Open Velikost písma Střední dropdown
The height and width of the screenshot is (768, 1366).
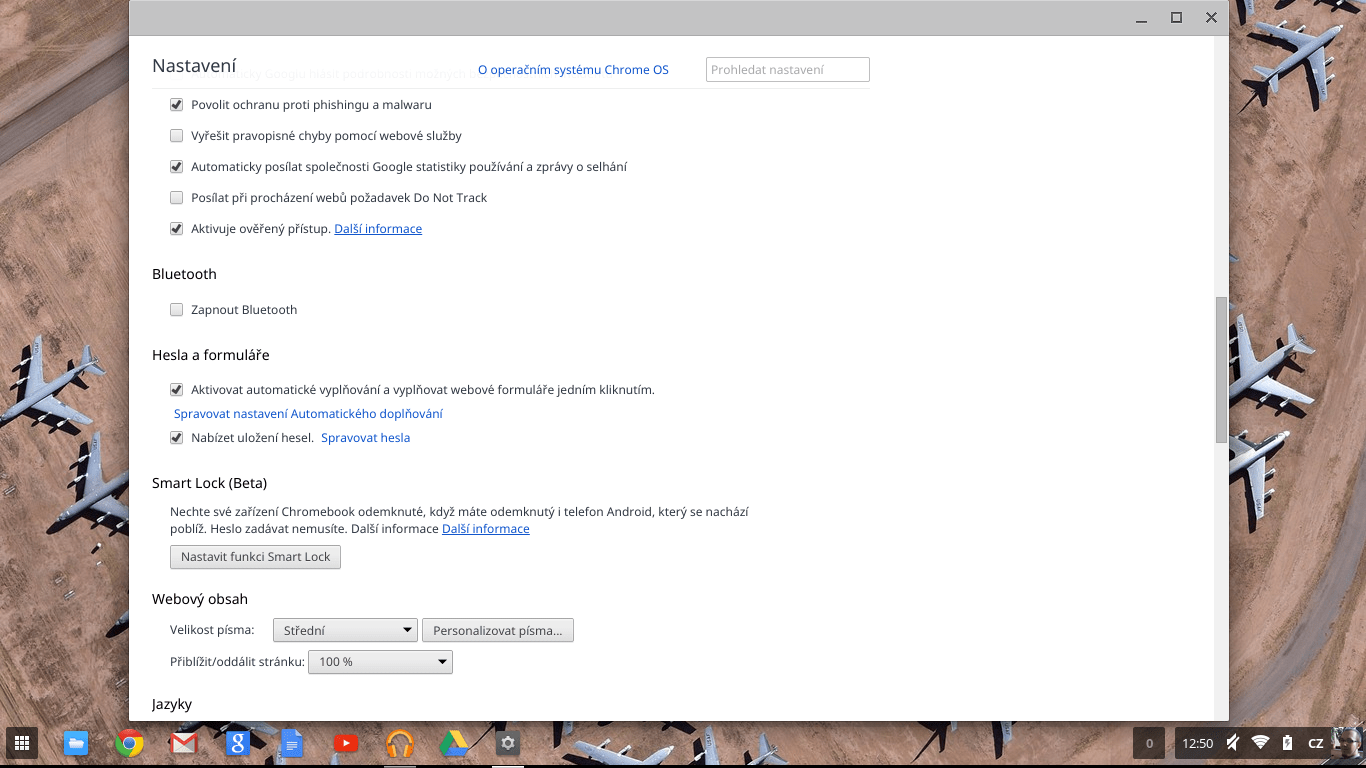345,630
